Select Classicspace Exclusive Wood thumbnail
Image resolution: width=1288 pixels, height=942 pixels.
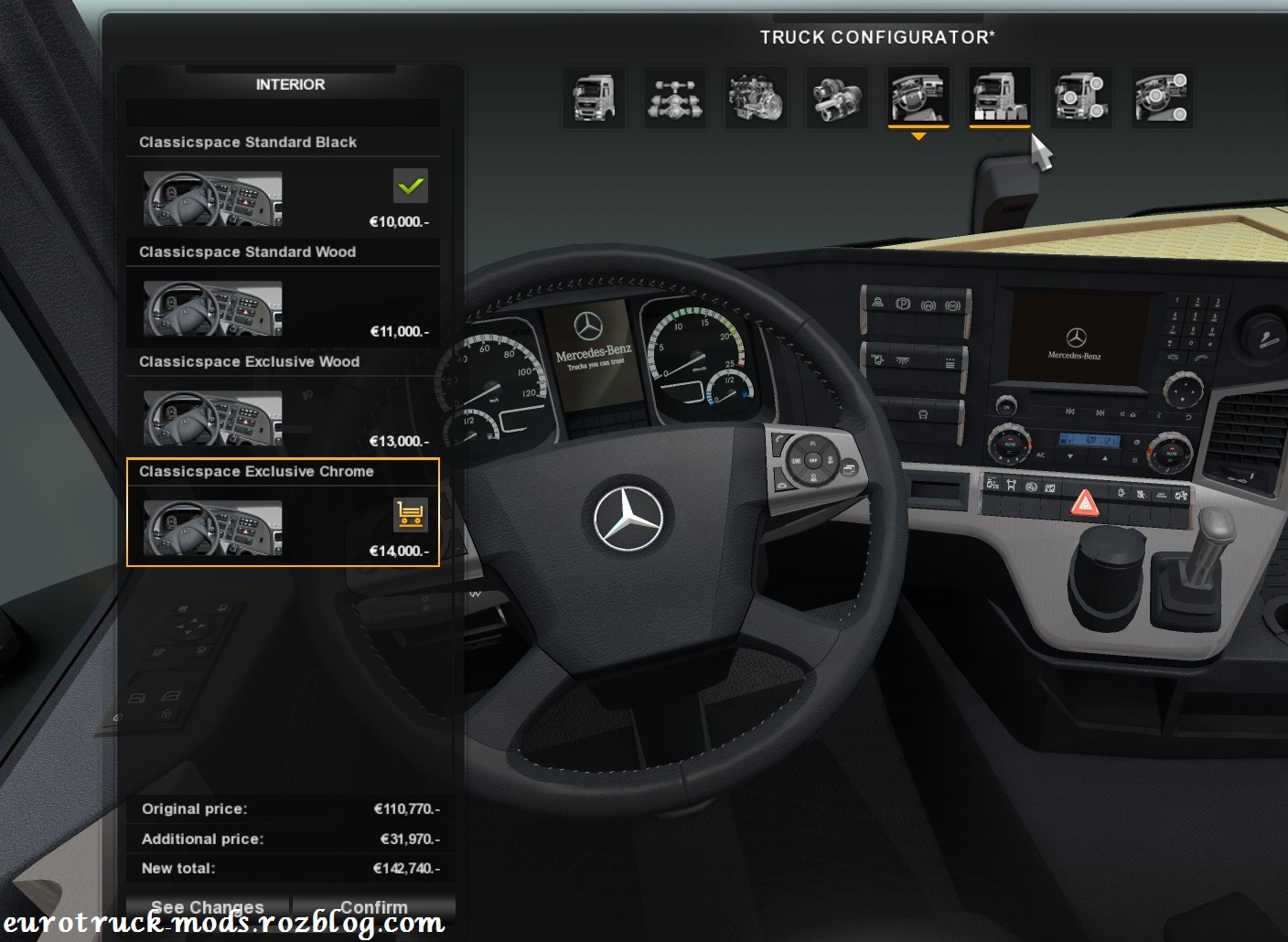(x=213, y=418)
